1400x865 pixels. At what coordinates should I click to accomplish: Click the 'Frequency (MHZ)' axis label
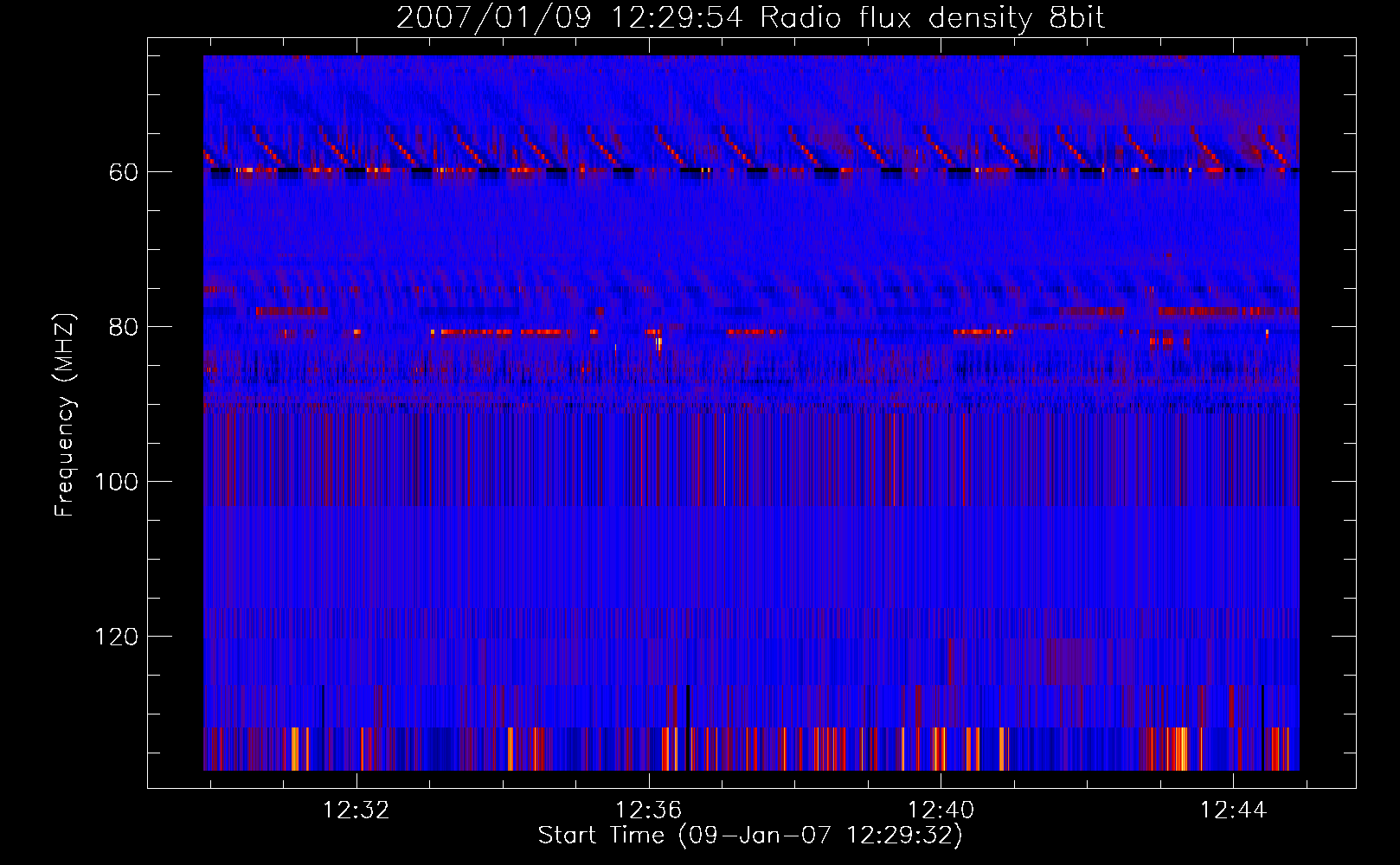(x=65, y=414)
